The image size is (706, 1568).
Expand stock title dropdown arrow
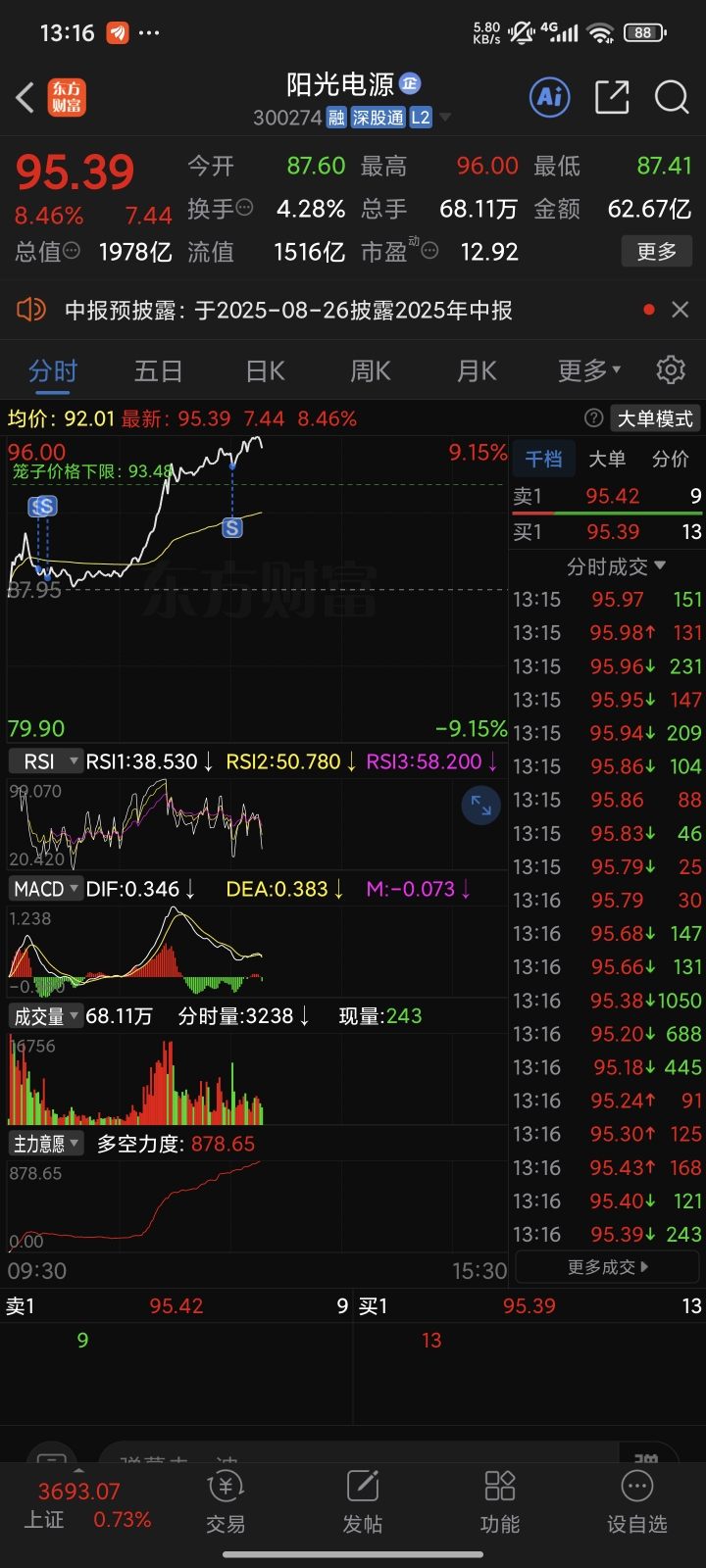click(444, 118)
